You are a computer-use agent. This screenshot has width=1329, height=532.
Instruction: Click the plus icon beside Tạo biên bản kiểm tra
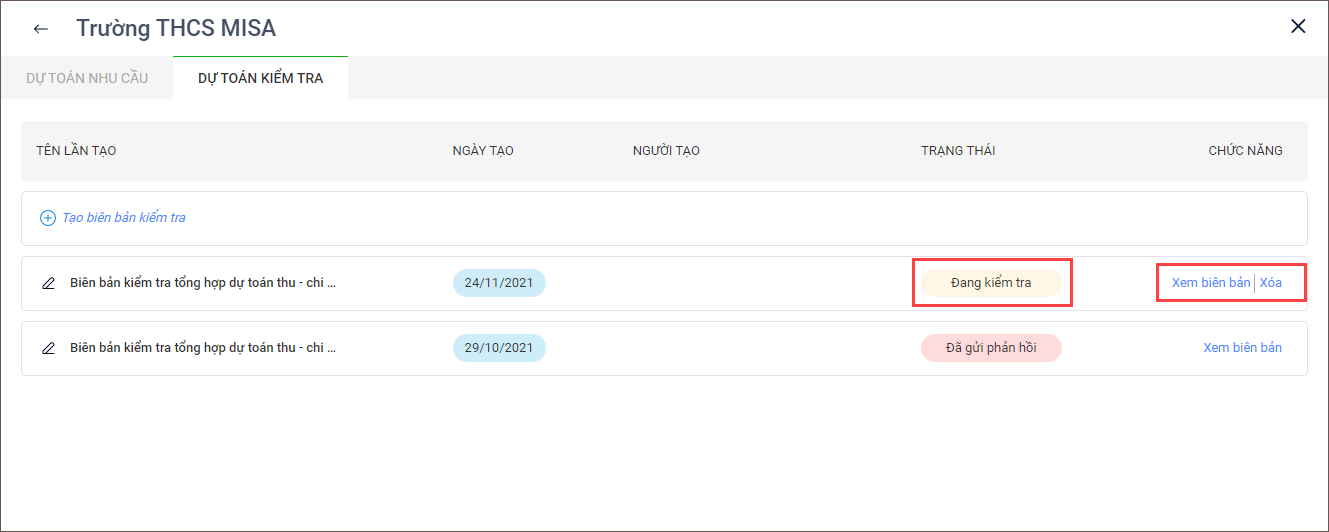47,218
